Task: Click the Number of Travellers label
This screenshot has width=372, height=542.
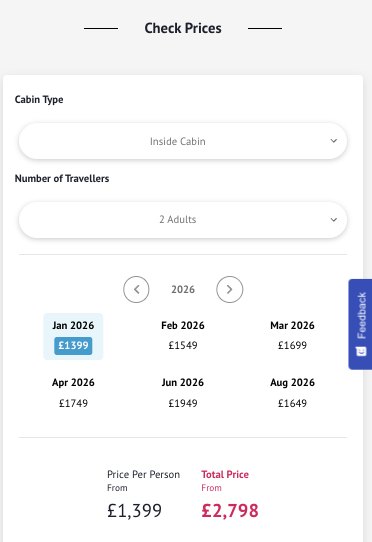Action: pos(62,178)
